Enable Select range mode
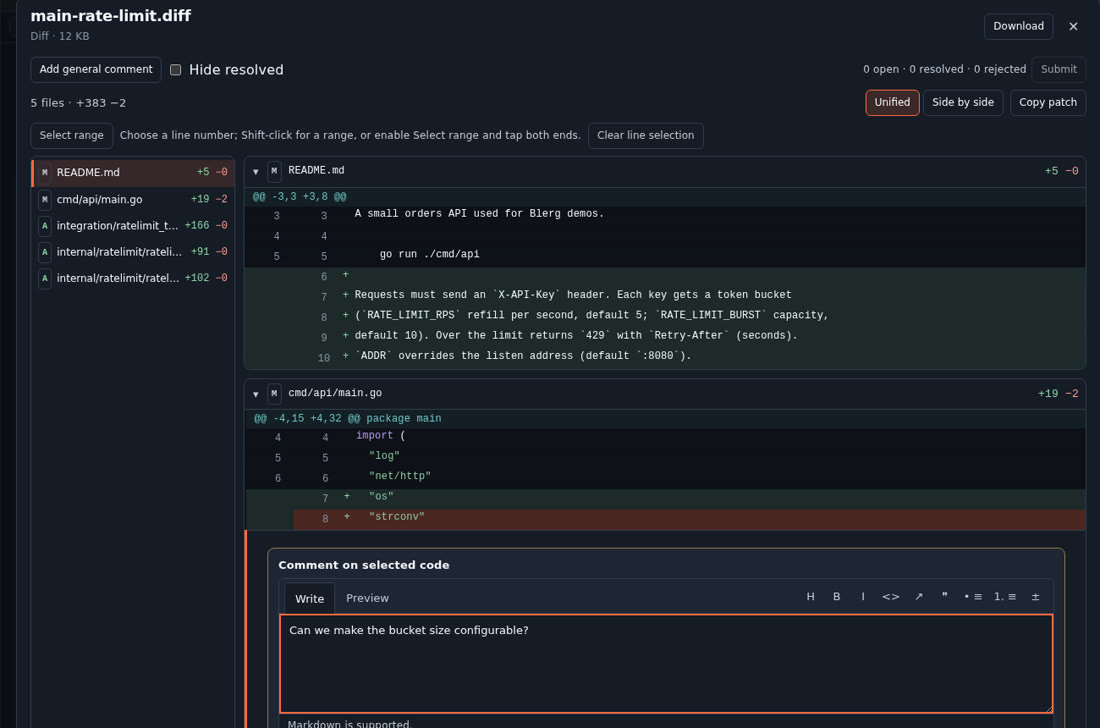 [72, 135]
